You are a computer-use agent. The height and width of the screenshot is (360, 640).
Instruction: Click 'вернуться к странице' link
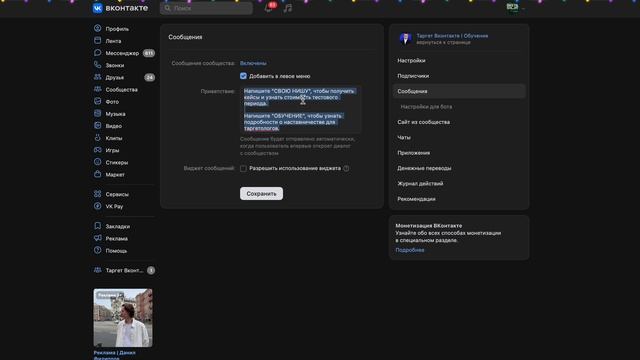point(443,42)
